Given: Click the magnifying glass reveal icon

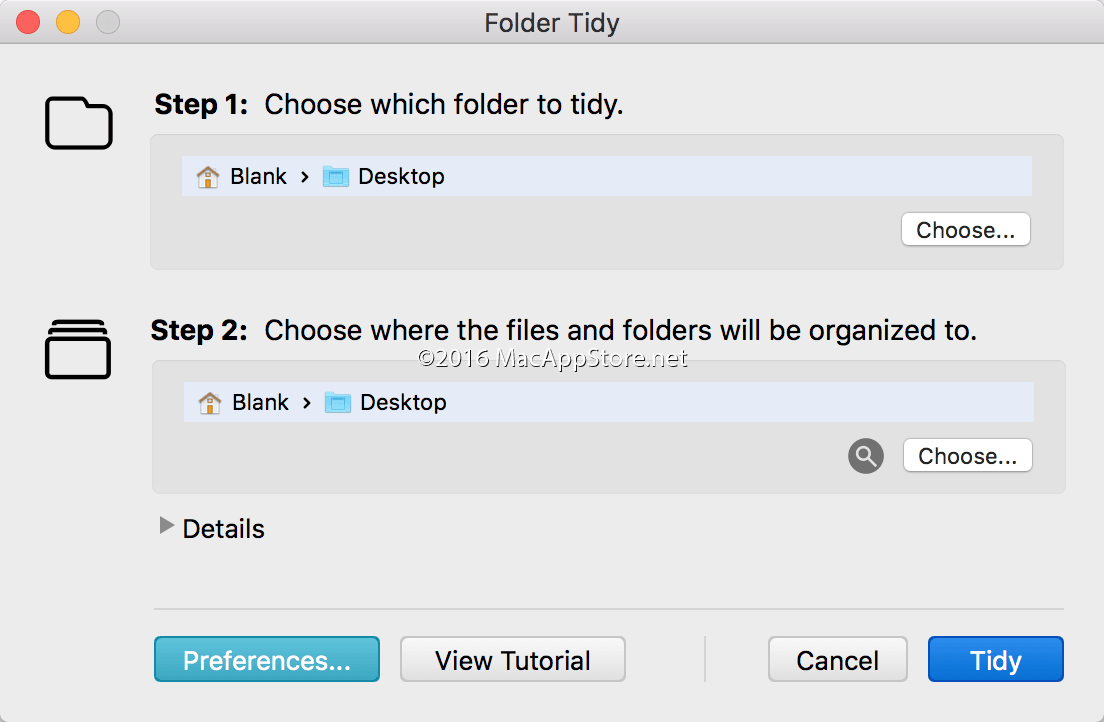Looking at the screenshot, I should click(866, 457).
